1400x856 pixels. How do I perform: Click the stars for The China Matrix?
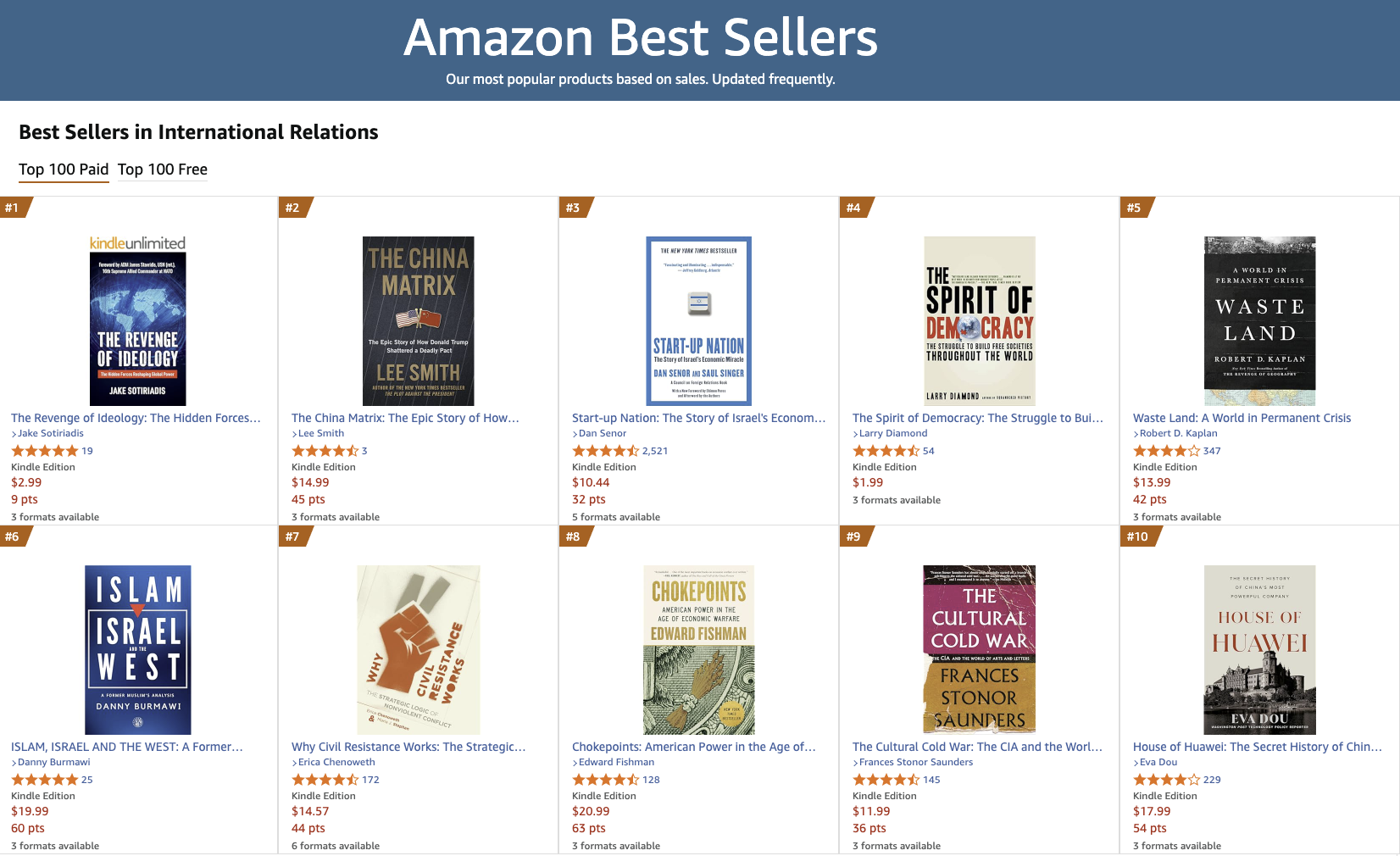click(325, 451)
